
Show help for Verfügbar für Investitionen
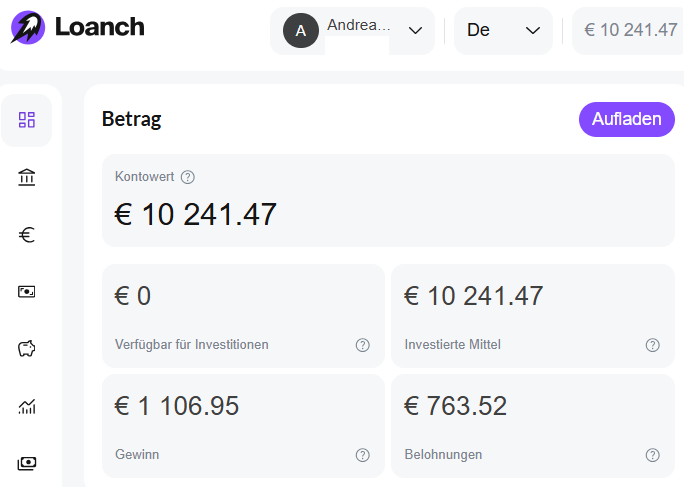click(x=363, y=345)
